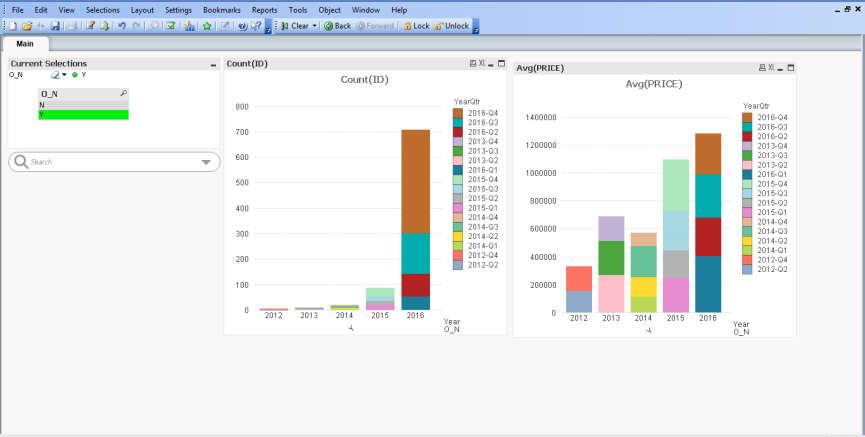Viewport: 865px width, 437px height.
Task: Open Quick Chart wizard icon
Action: tap(189, 26)
